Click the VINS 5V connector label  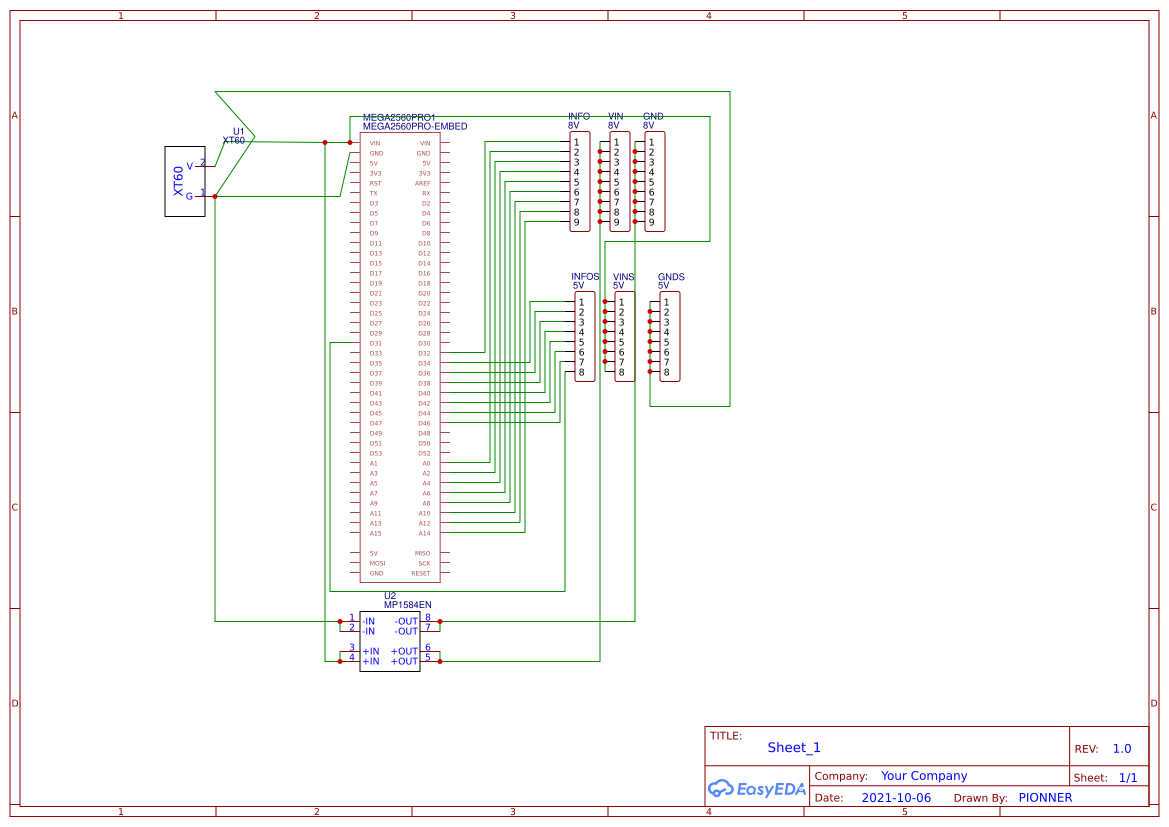(x=623, y=281)
